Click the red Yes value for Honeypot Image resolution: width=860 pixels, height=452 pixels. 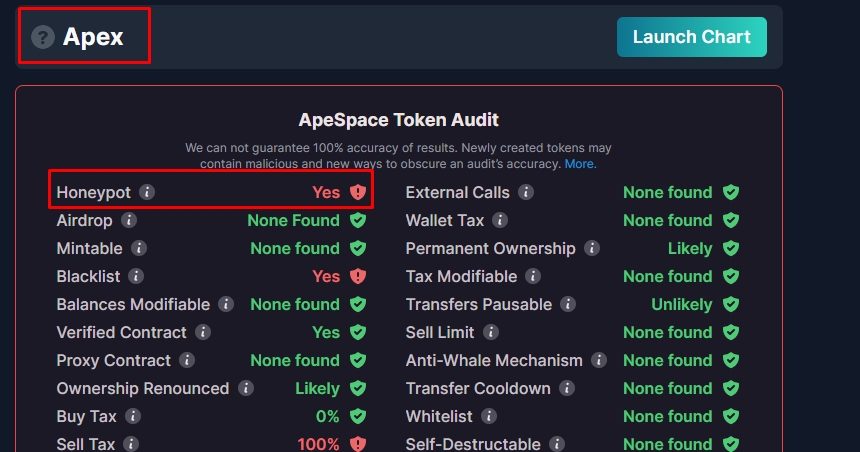(326, 192)
